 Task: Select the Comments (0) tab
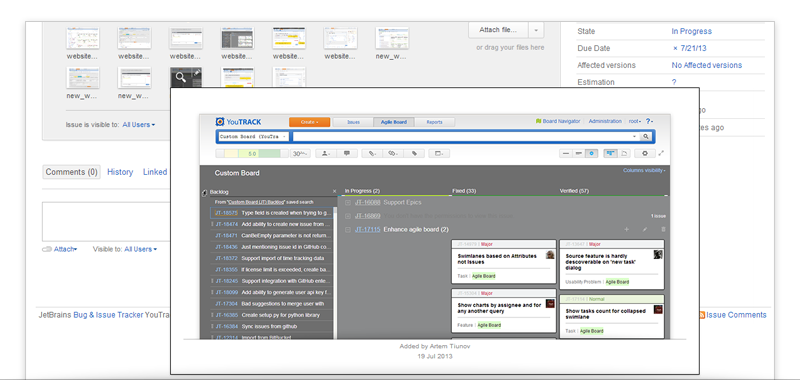coord(71,172)
